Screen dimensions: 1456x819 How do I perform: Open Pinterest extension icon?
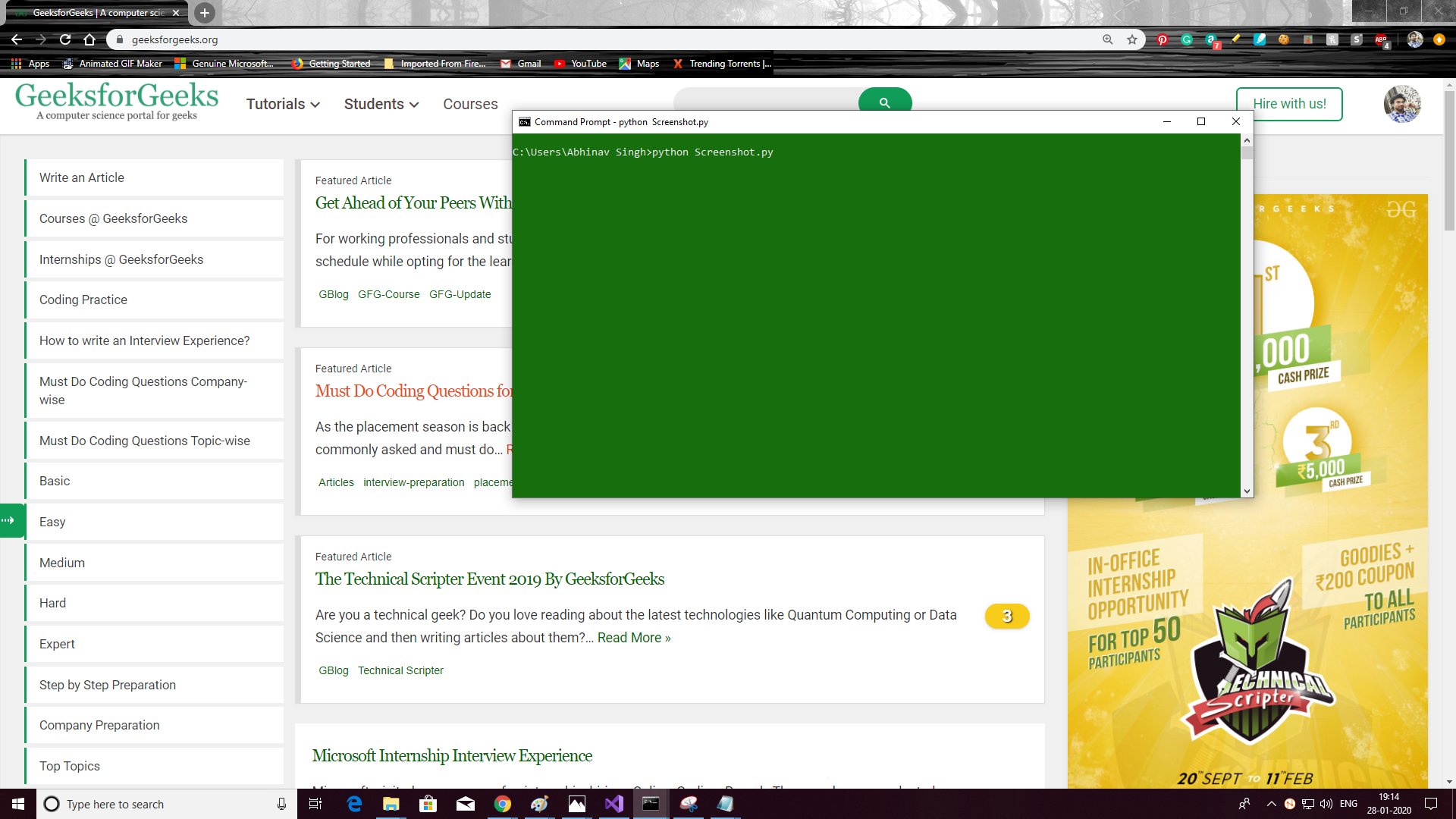[x=1162, y=39]
